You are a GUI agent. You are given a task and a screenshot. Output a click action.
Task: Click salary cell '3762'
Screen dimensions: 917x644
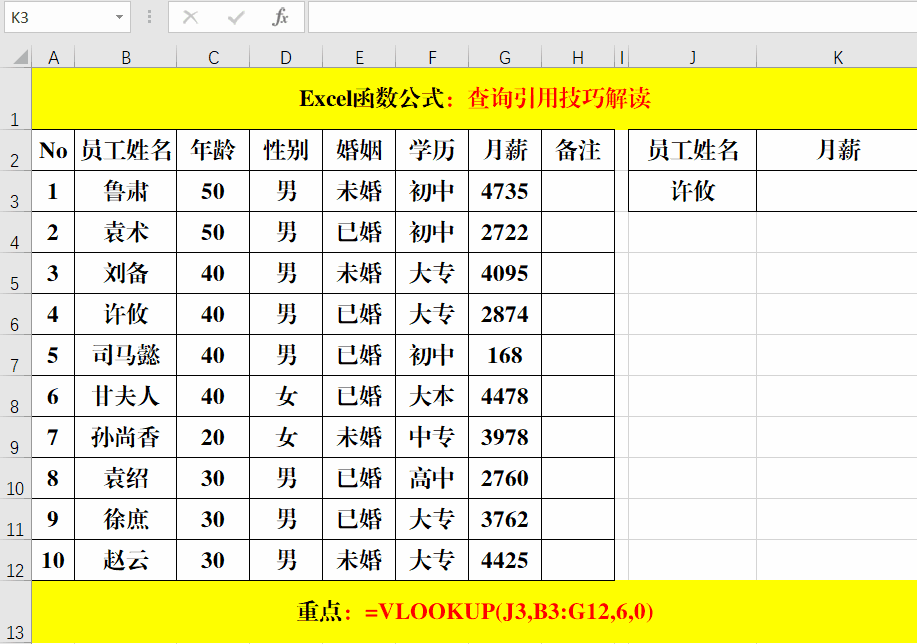click(x=505, y=519)
